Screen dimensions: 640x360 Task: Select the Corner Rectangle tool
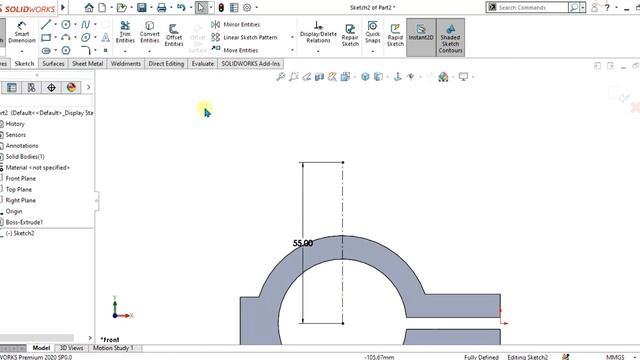pyautogui.click(x=46, y=38)
